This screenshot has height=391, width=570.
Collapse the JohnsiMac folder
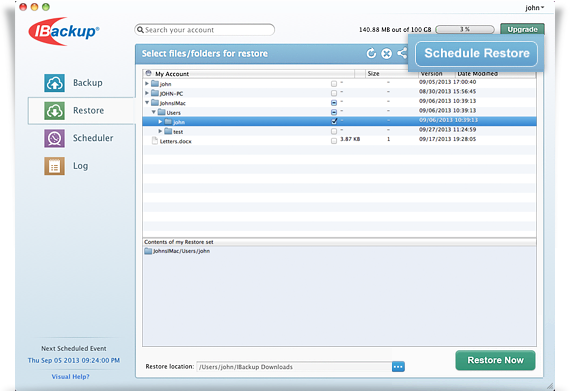(x=147, y=102)
